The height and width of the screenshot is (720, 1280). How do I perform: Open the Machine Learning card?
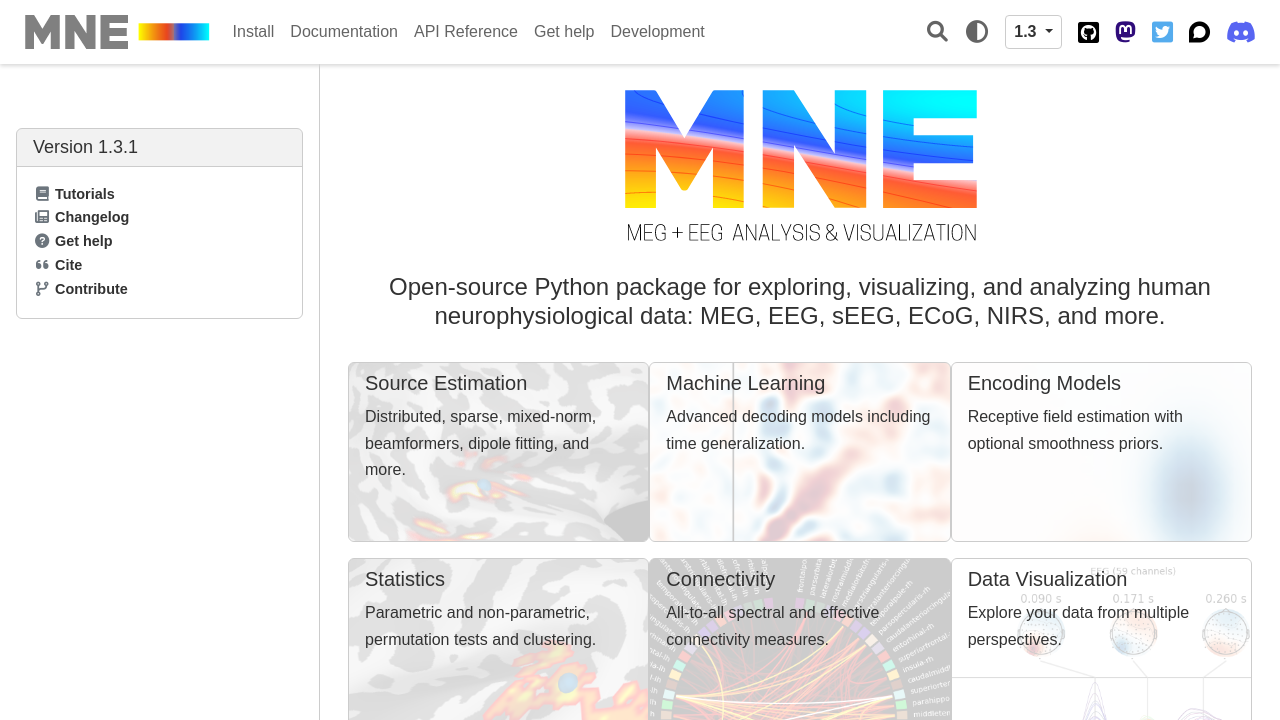pos(800,452)
